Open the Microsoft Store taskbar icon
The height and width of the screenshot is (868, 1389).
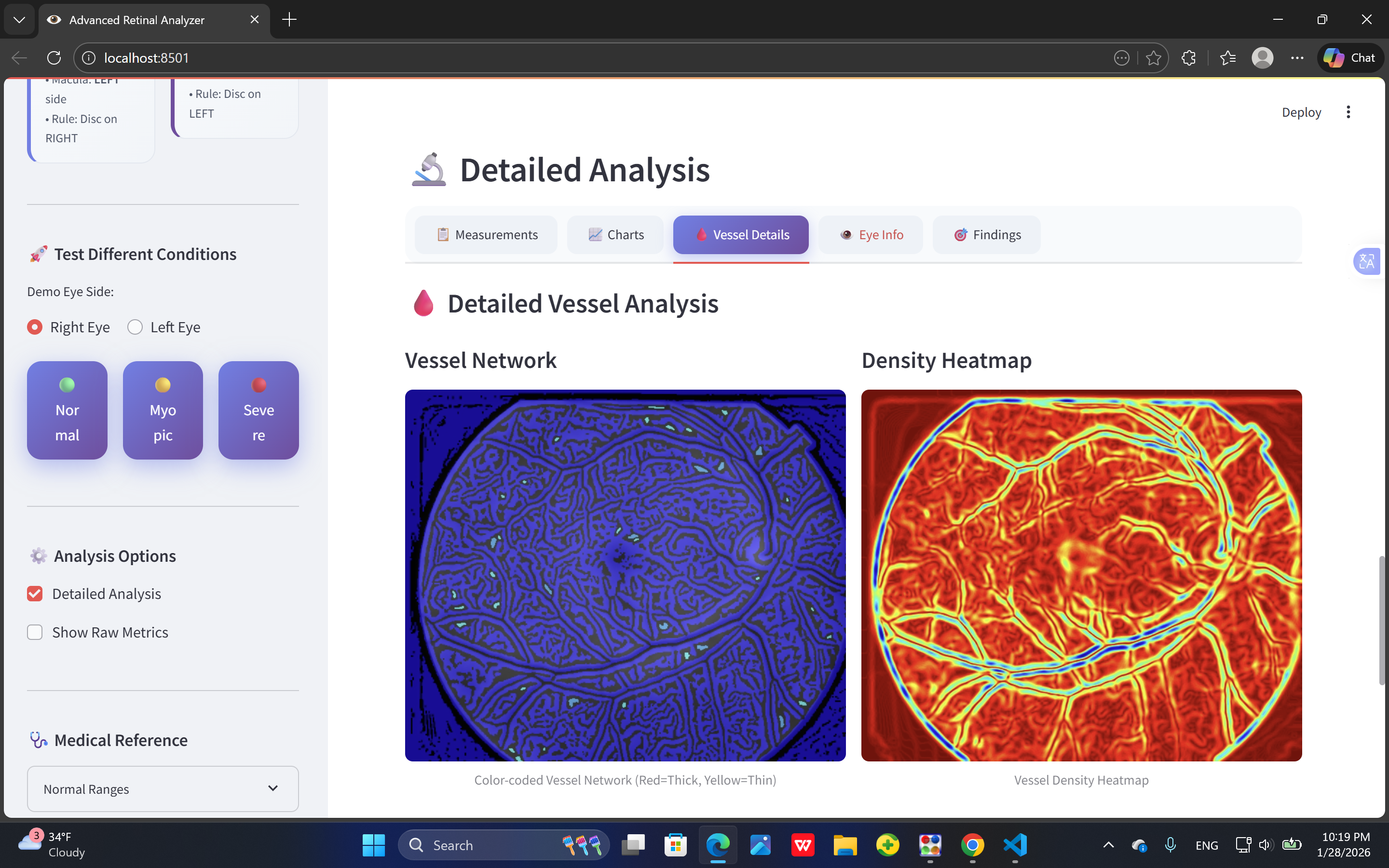[676, 845]
